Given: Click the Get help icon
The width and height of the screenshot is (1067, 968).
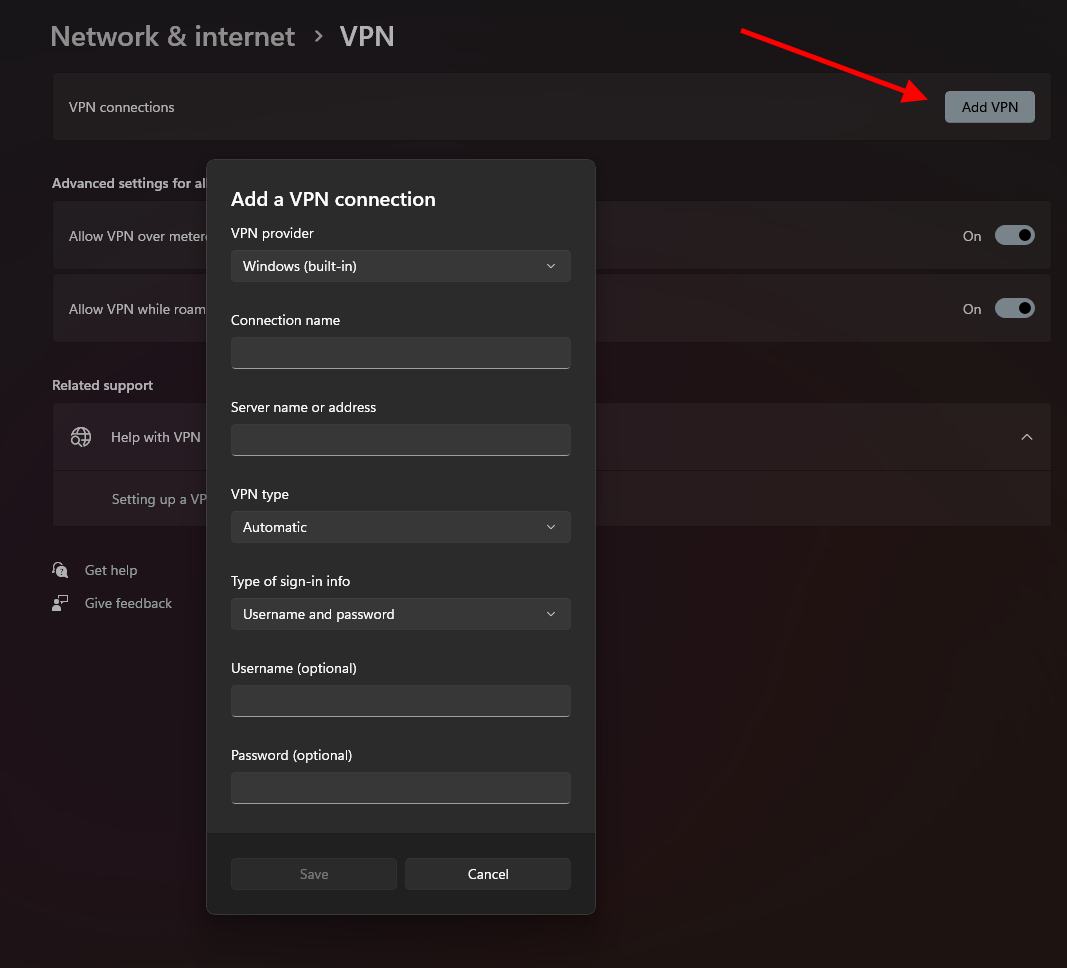Looking at the screenshot, I should tap(61, 570).
